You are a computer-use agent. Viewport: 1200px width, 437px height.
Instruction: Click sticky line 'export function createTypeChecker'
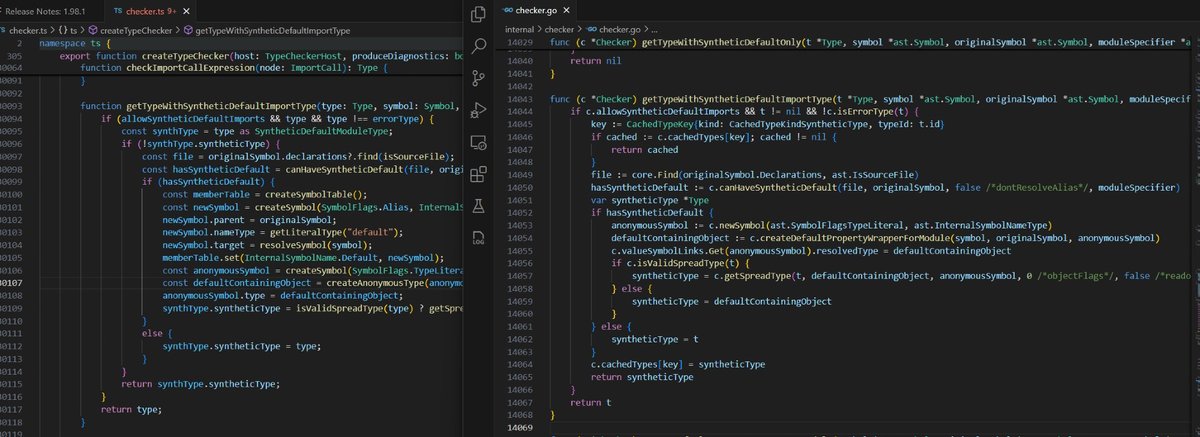pos(261,56)
